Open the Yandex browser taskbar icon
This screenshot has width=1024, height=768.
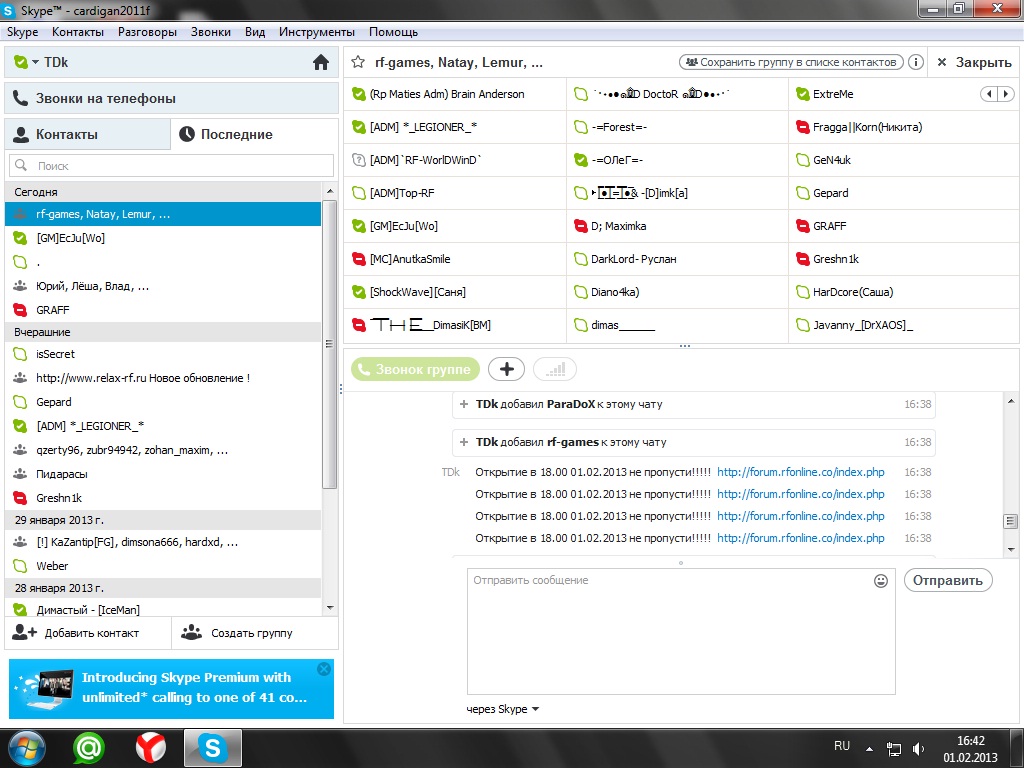(x=151, y=748)
